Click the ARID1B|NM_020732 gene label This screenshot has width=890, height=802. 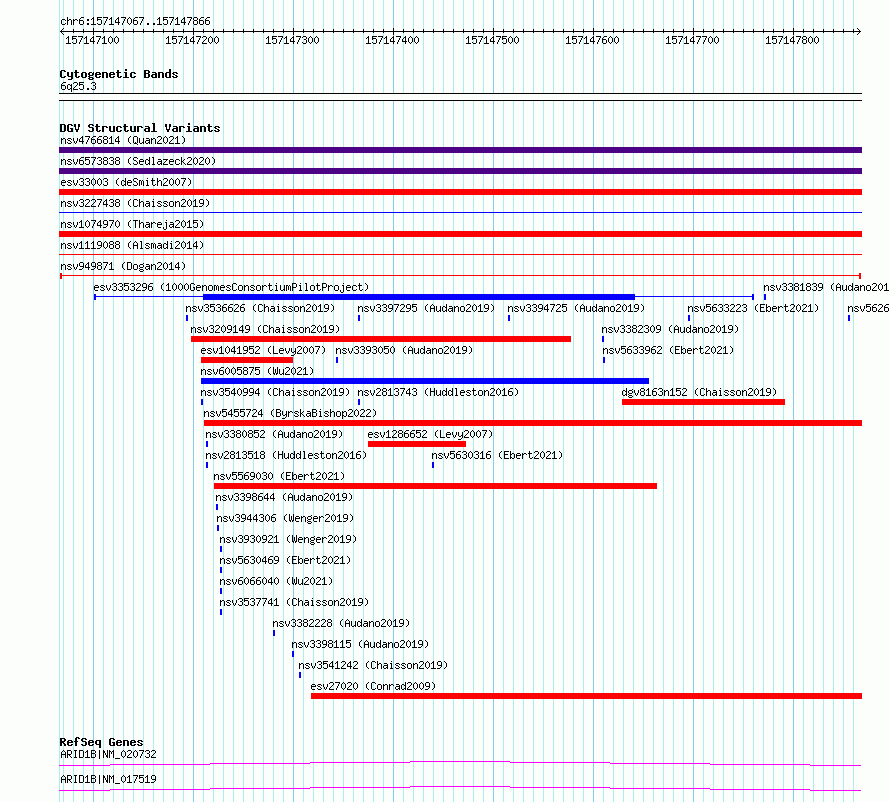pyautogui.click(x=108, y=754)
